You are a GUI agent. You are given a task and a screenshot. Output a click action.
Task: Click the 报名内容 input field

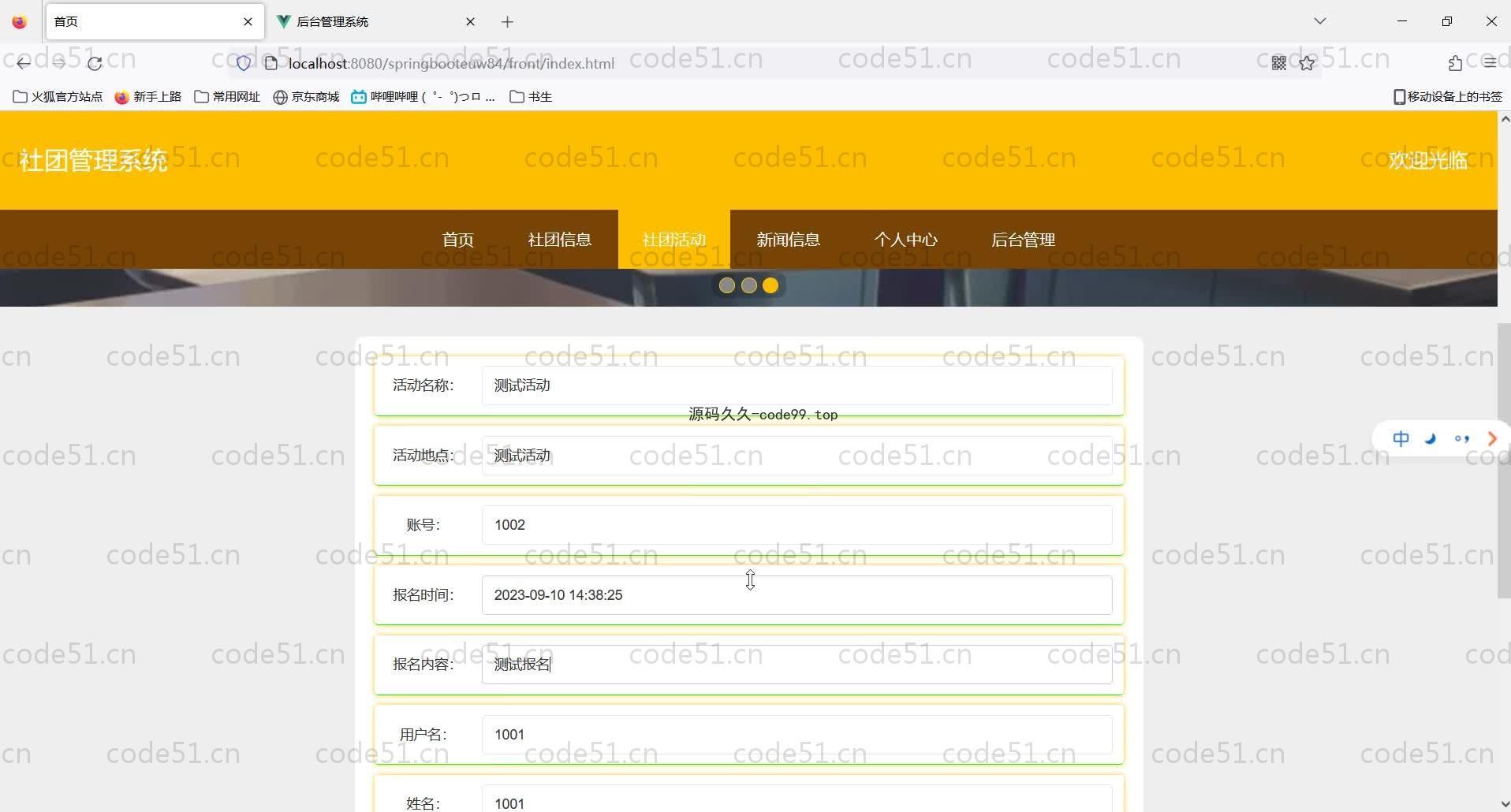pos(797,665)
